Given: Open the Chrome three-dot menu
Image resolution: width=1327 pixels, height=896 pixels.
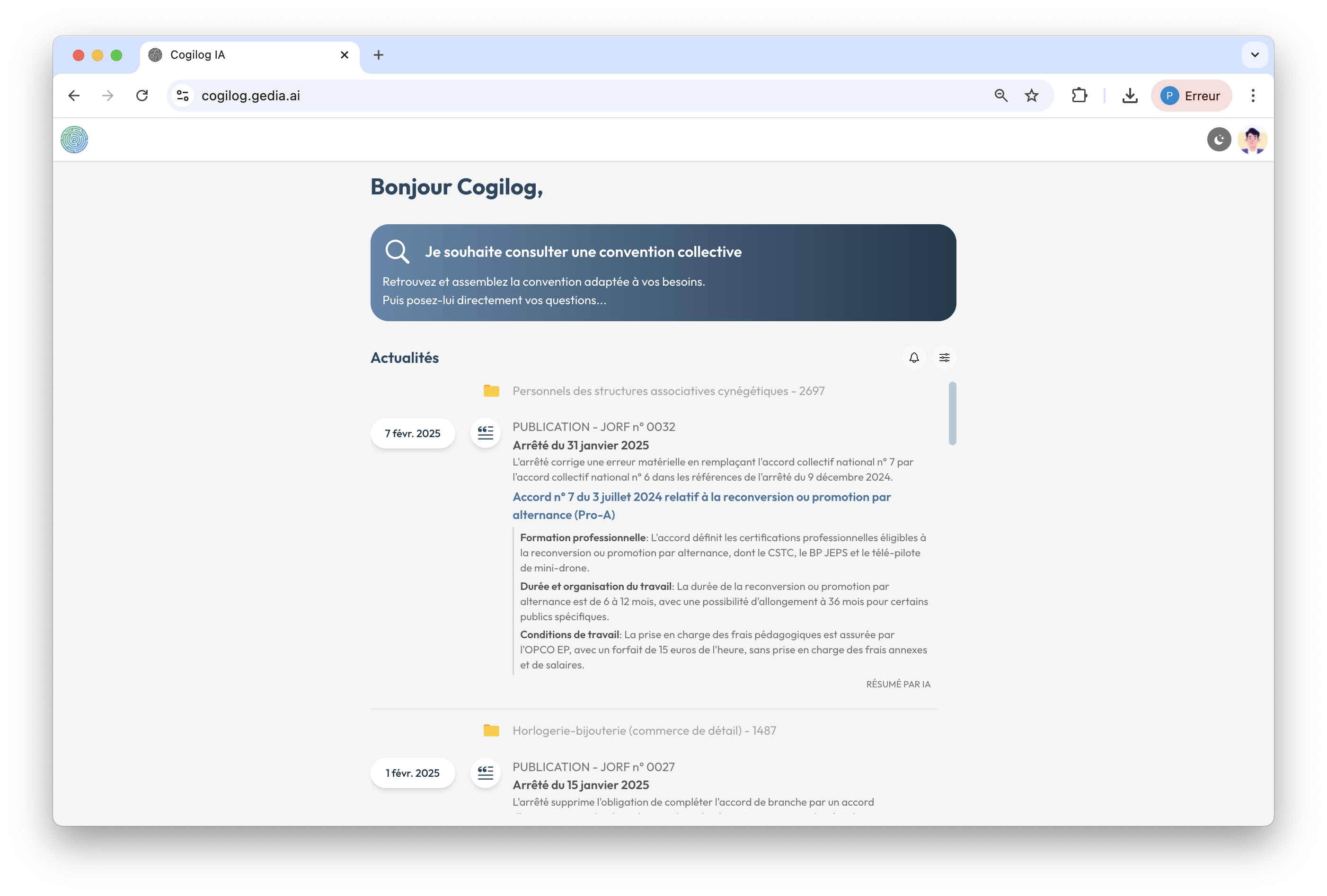Looking at the screenshot, I should pyautogui.click(x=1253, y=96).
